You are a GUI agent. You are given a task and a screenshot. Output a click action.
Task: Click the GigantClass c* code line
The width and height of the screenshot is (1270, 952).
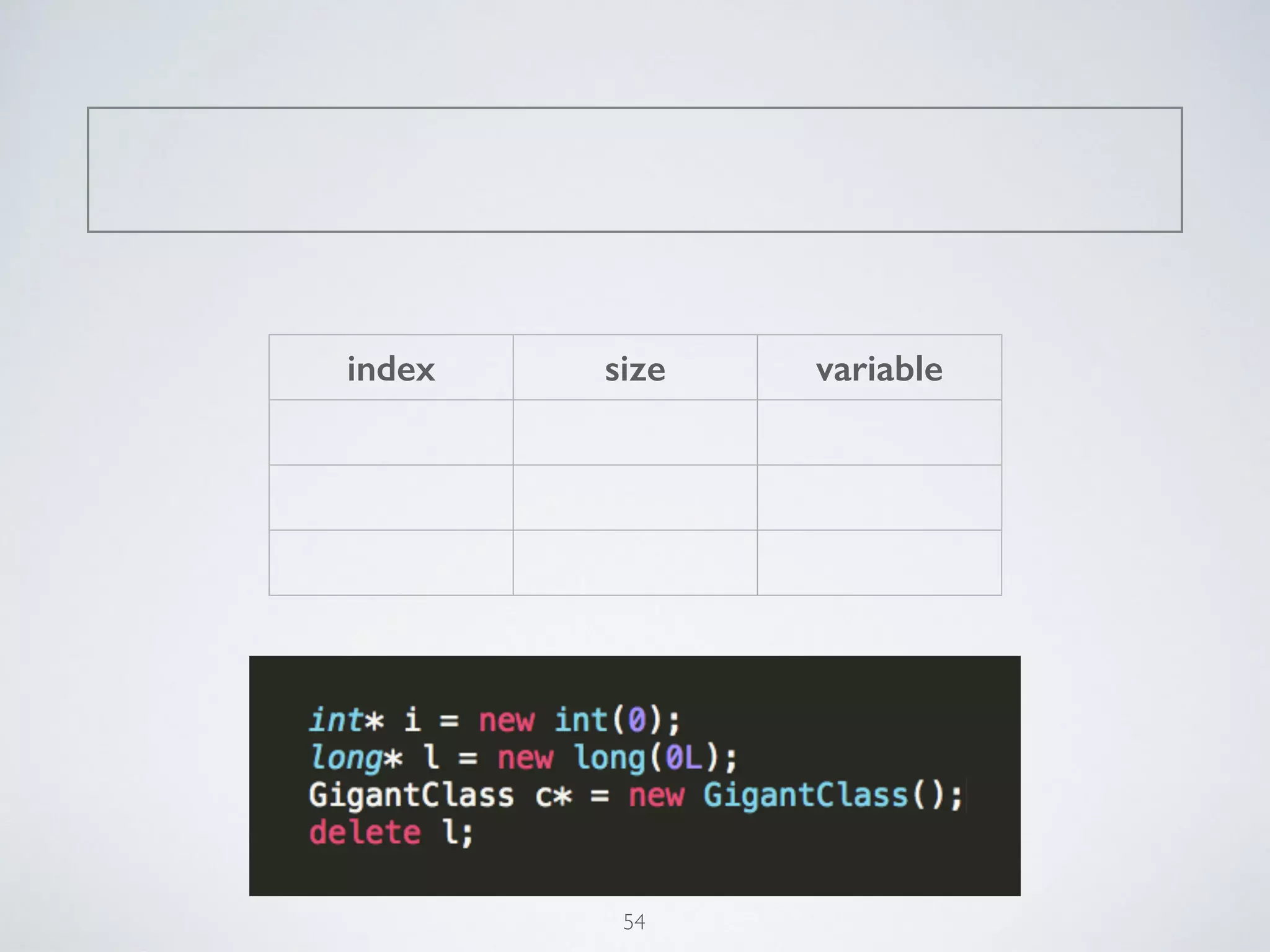(x=636, y=795)
